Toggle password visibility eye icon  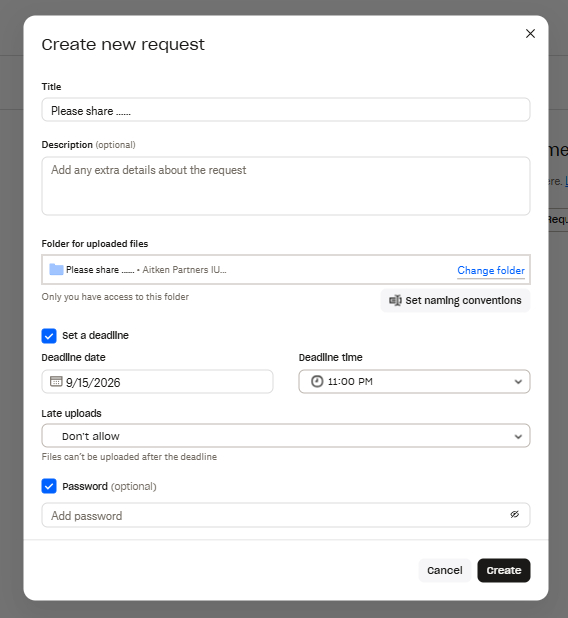click(514, 514)
